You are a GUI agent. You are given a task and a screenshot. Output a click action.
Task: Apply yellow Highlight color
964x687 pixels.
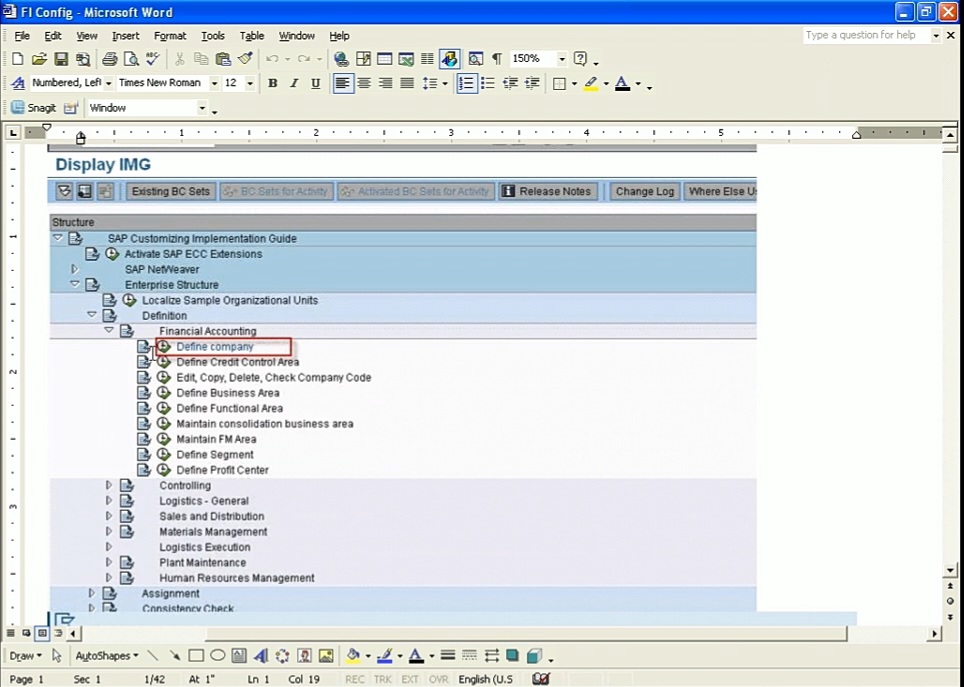coord(591,84)
